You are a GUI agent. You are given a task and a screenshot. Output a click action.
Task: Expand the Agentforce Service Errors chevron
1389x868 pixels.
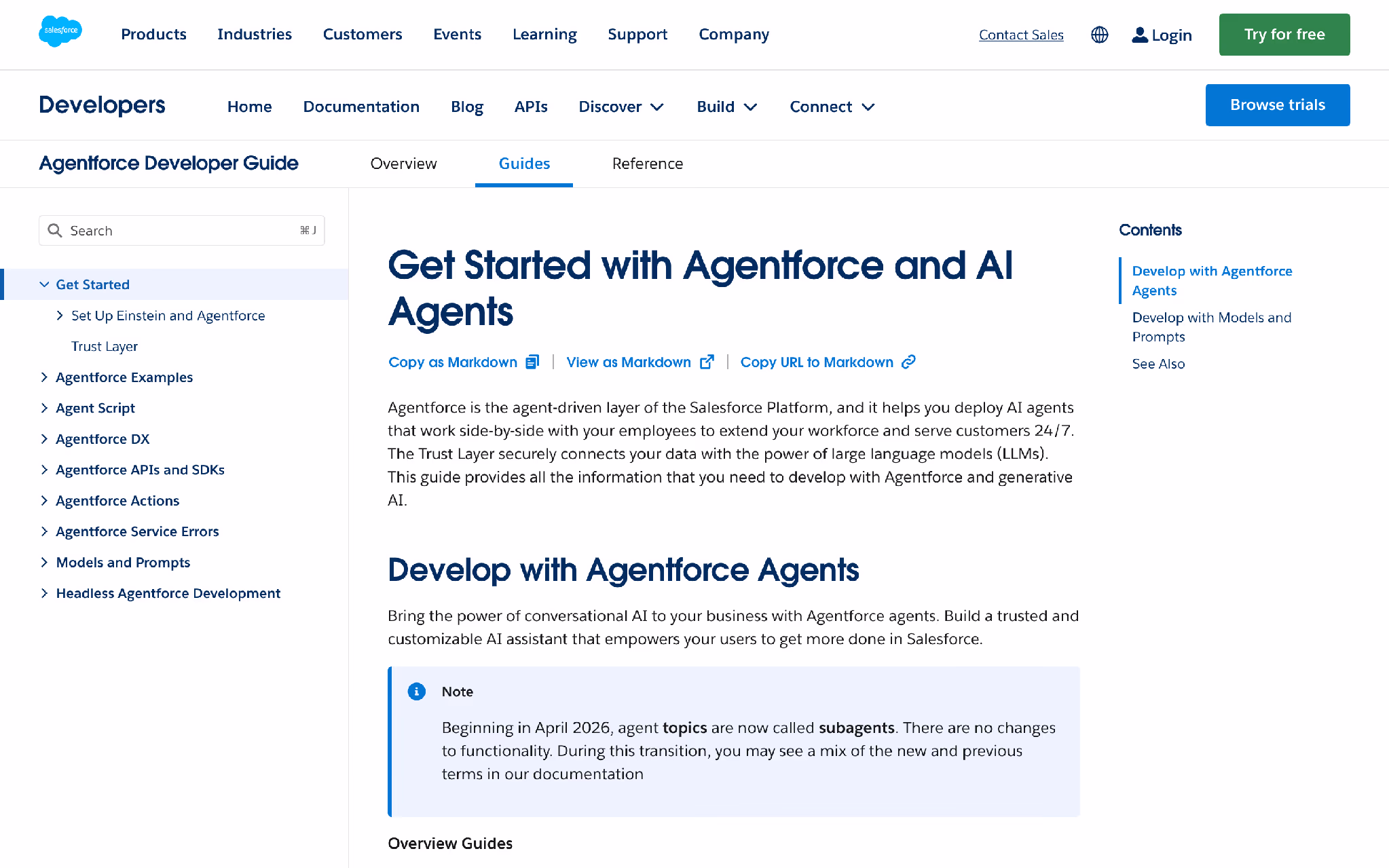pos(44,531)
